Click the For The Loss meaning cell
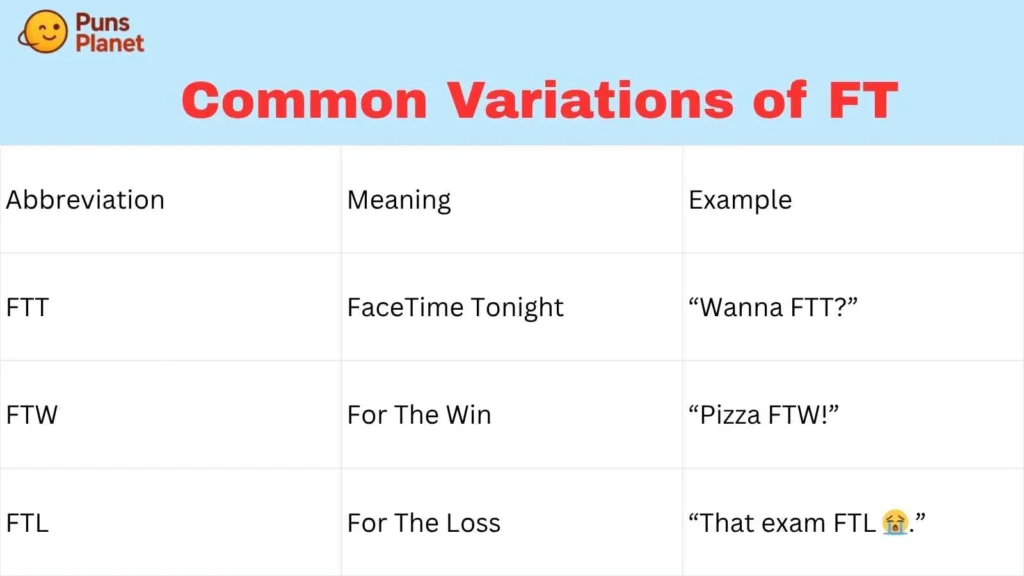 coord(424,523)
